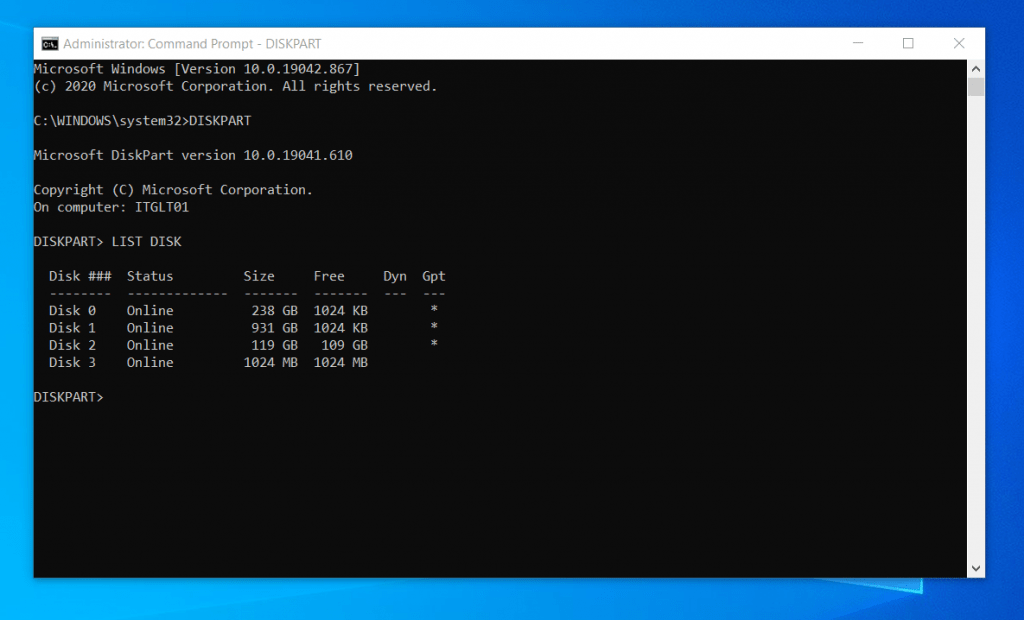The height and width of the screenshot is (620, 1024).
Task: Click the 1024 KB free value of Disk 1
Action: [340, 328]
